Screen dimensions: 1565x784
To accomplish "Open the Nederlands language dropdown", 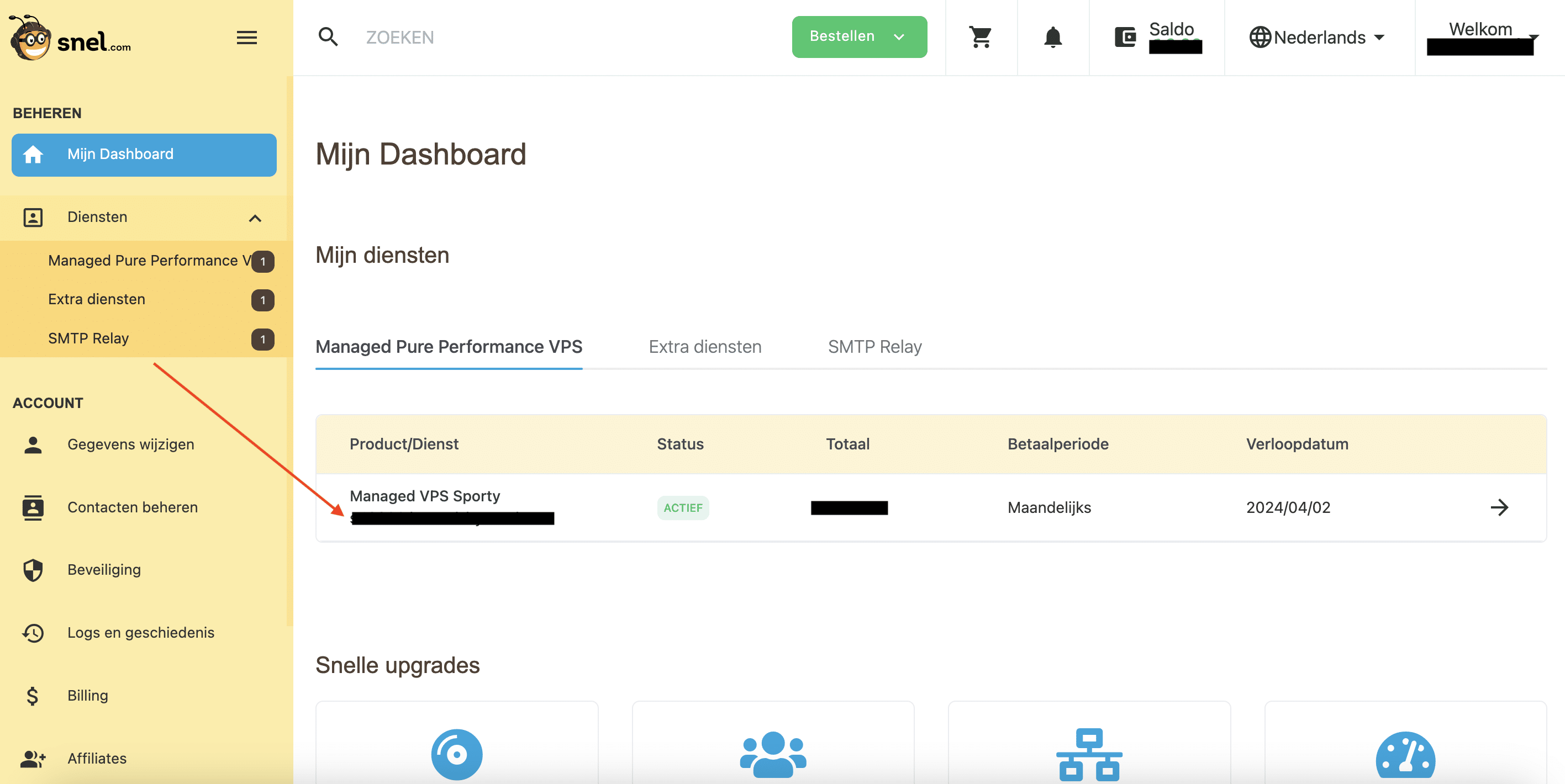I will [1317, 37].
